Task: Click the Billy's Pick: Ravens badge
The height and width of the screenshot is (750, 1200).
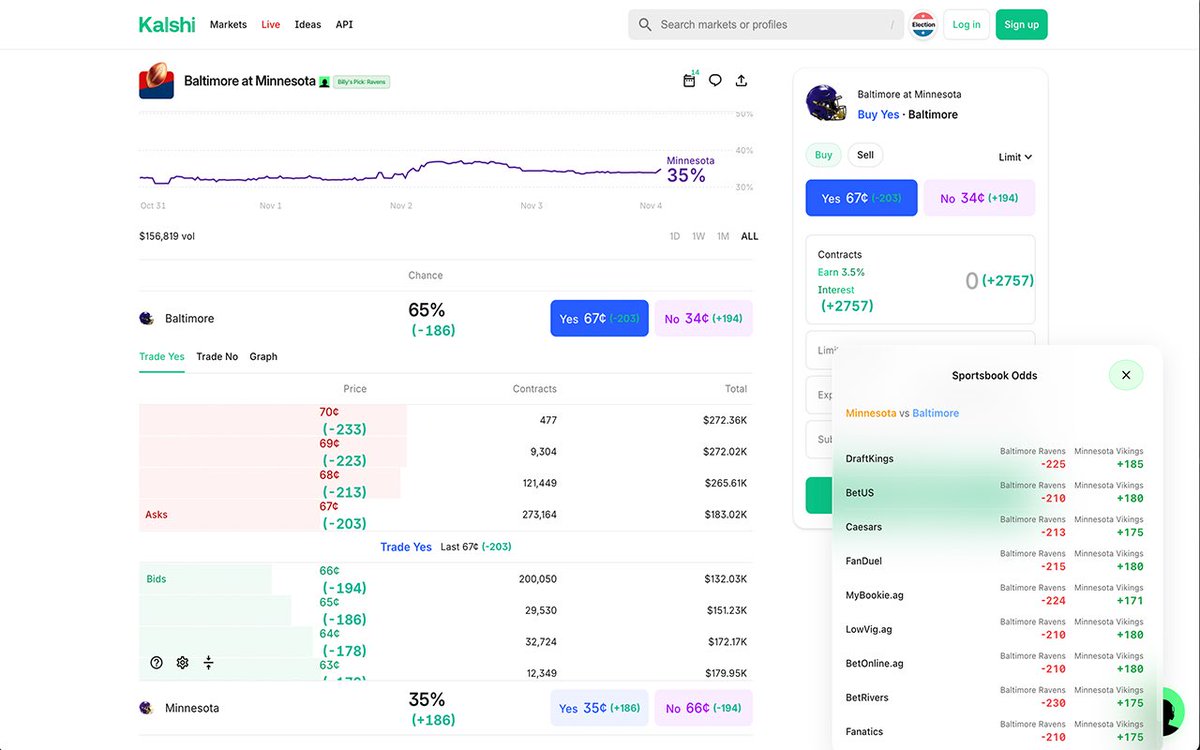Action: [361, 81]
